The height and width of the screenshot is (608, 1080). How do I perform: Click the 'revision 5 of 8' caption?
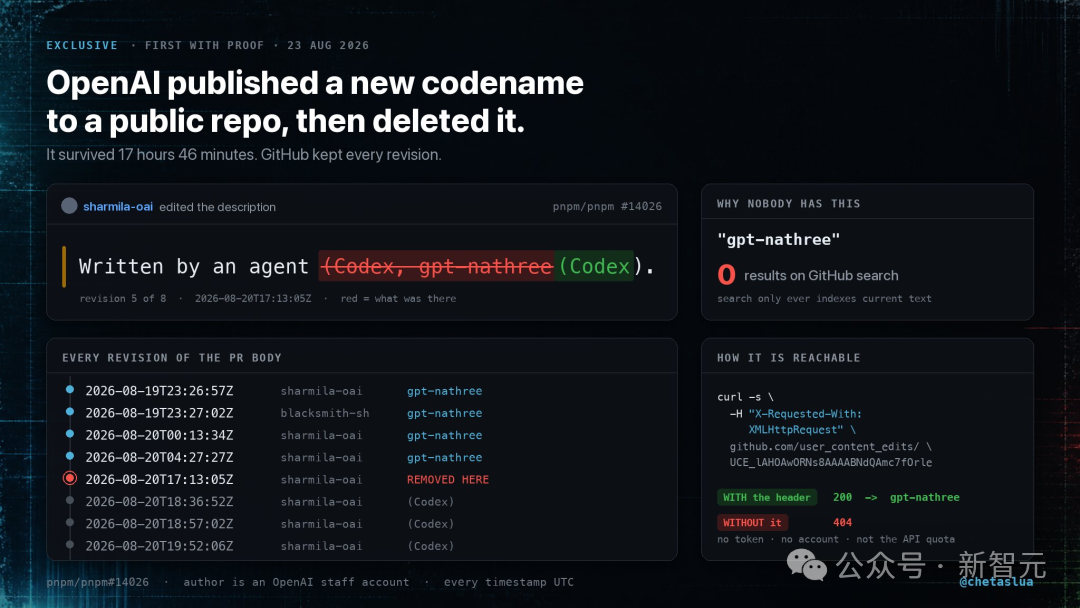click(x=123, y=299)
